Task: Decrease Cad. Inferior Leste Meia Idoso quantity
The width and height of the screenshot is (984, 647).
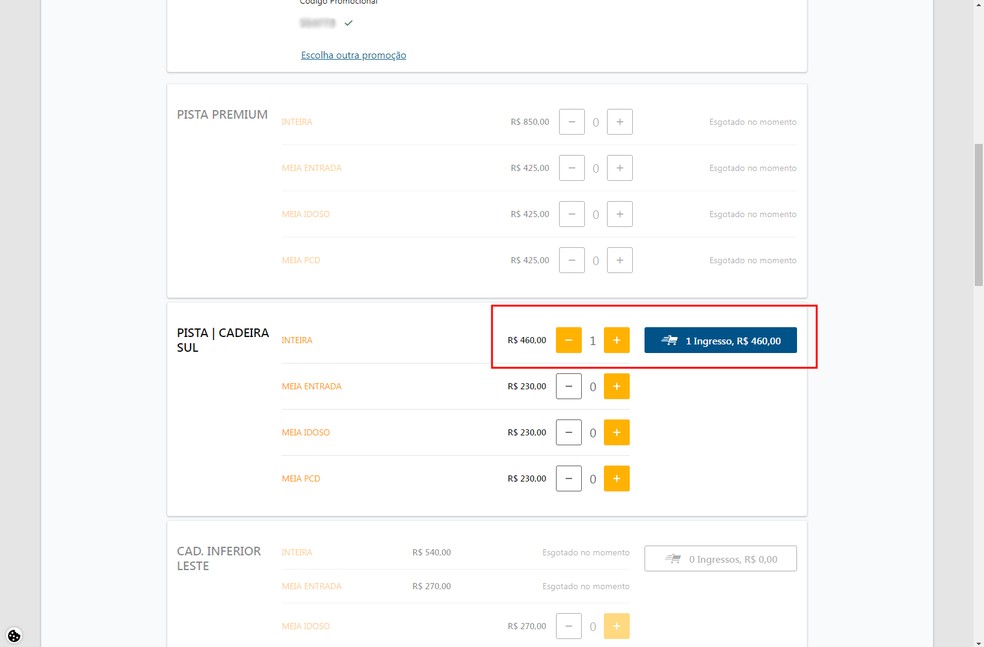Action: click(x=569, y=626)
